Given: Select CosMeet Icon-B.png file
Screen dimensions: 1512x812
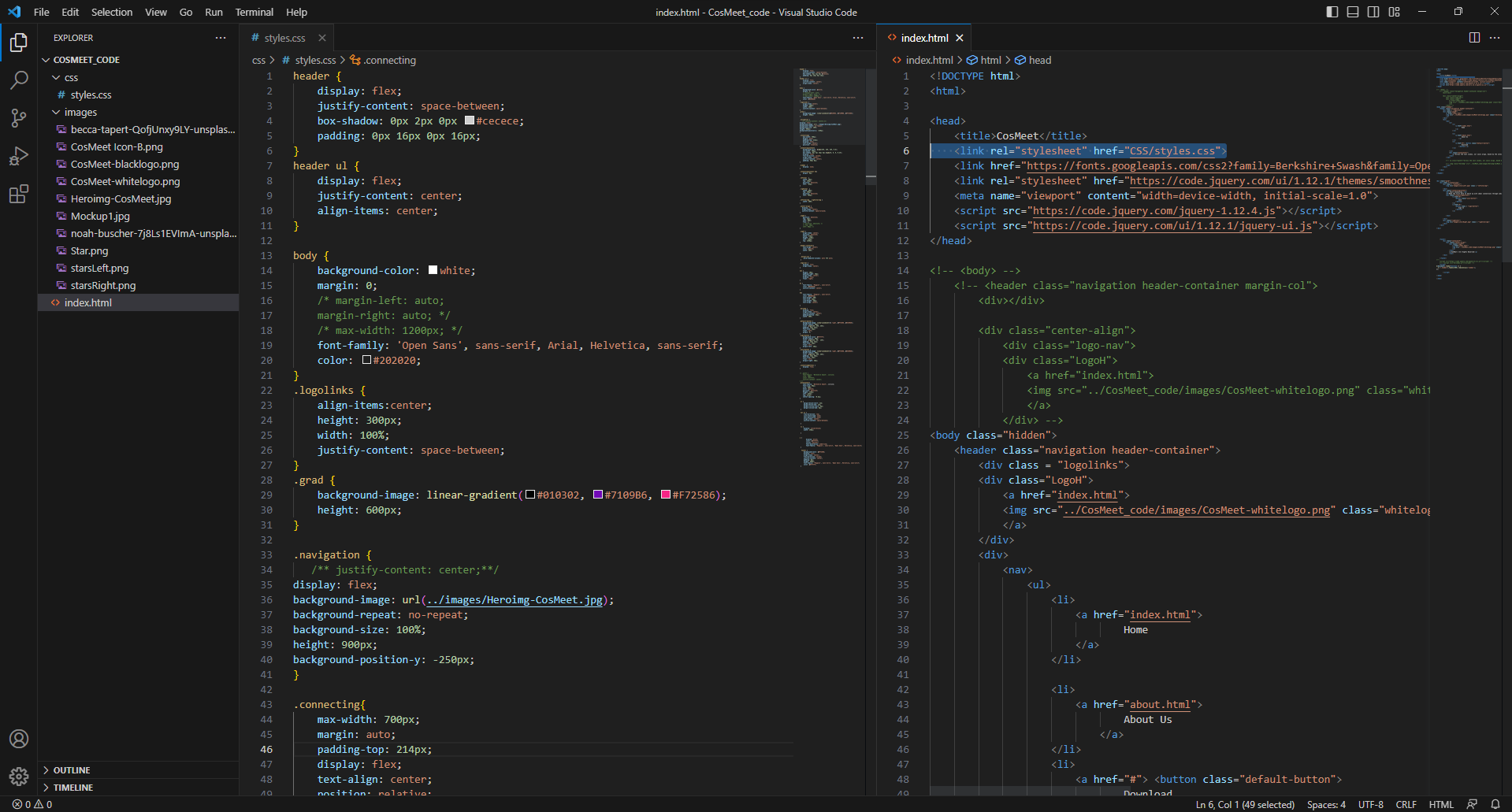Looking at the screenshot, I should pos(138,146).
